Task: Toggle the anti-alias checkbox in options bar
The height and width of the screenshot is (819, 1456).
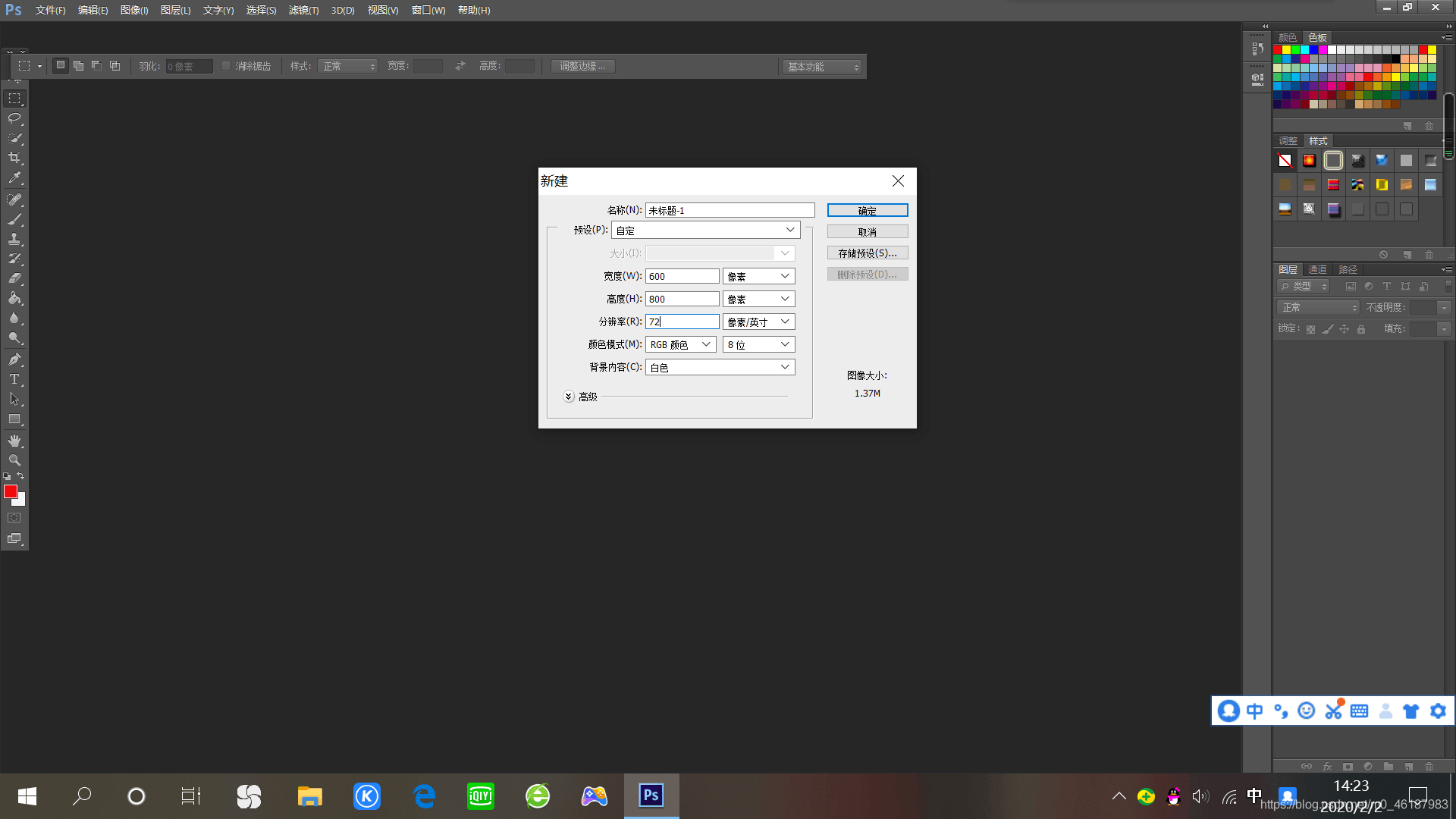Action: tap(226, 66)
